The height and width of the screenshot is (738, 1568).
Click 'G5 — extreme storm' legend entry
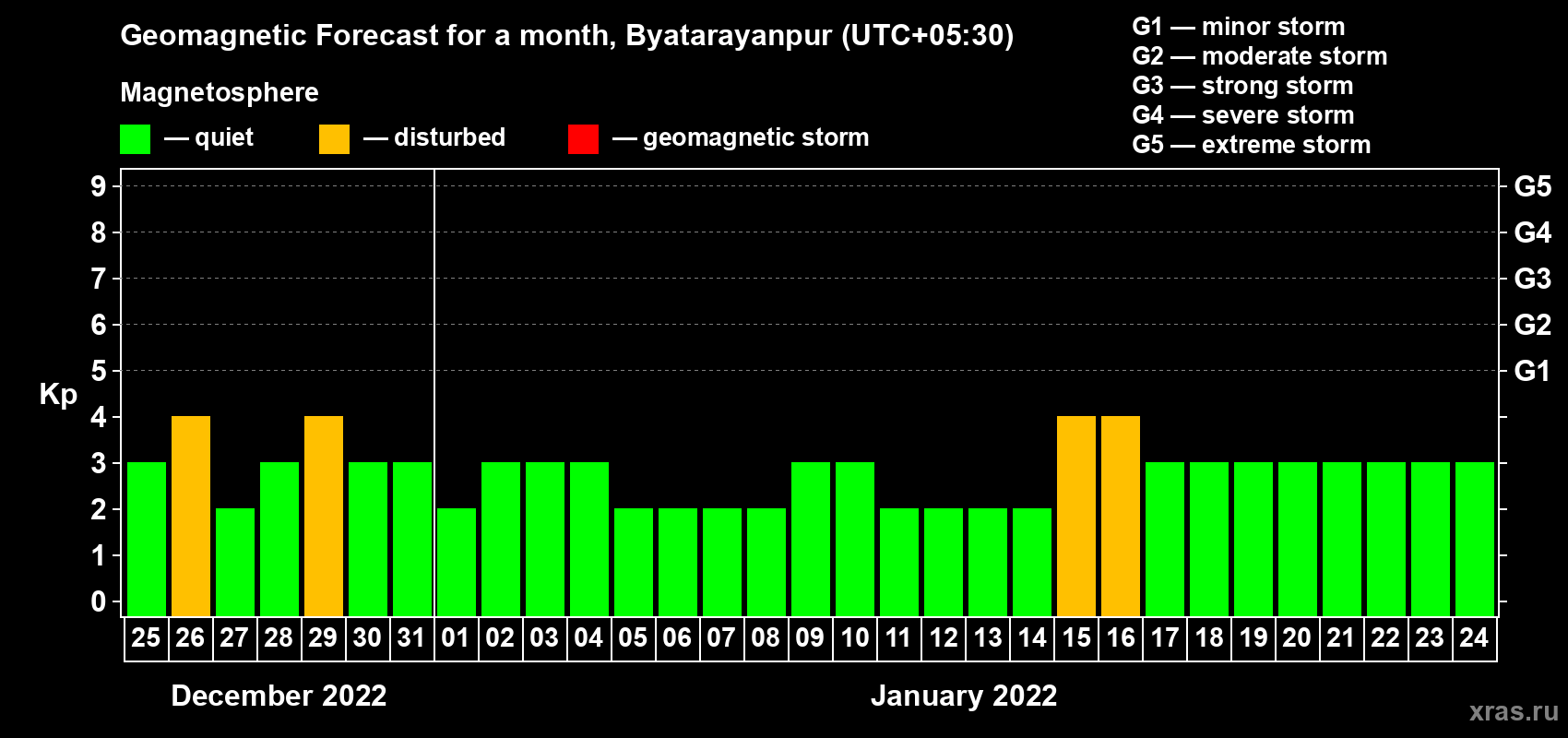coord(1252,145)
